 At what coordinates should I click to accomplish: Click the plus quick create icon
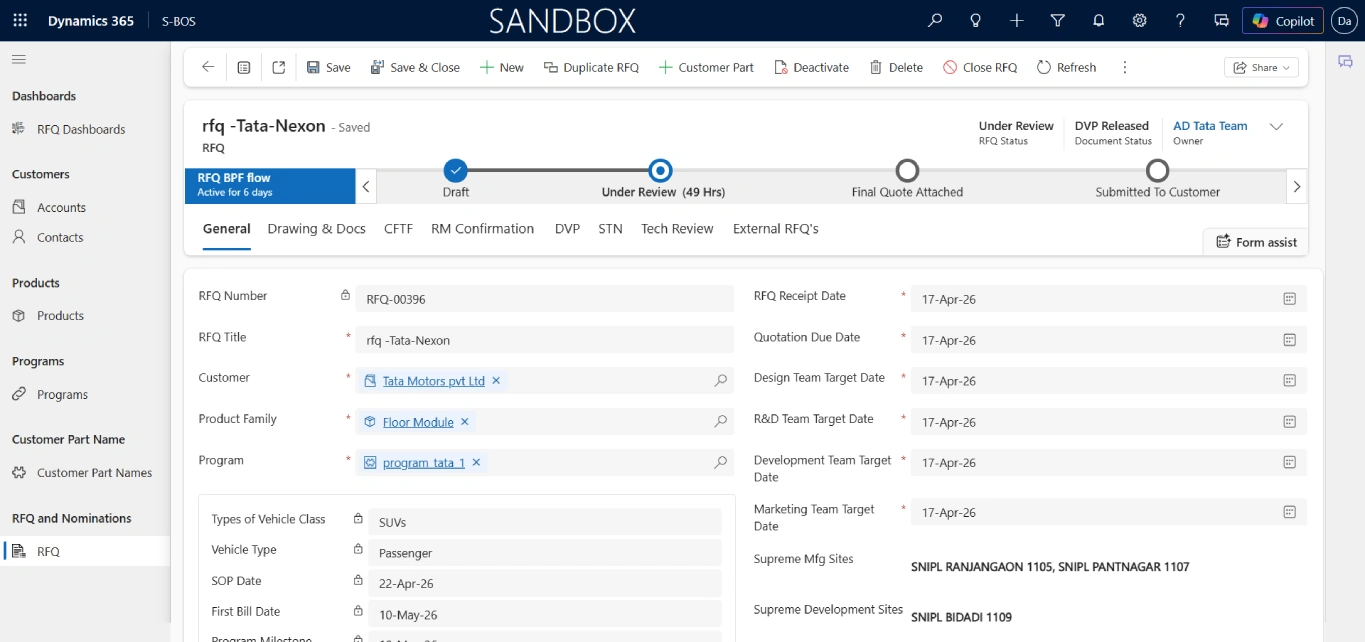pyautogui.click(x=1017, y=20)
